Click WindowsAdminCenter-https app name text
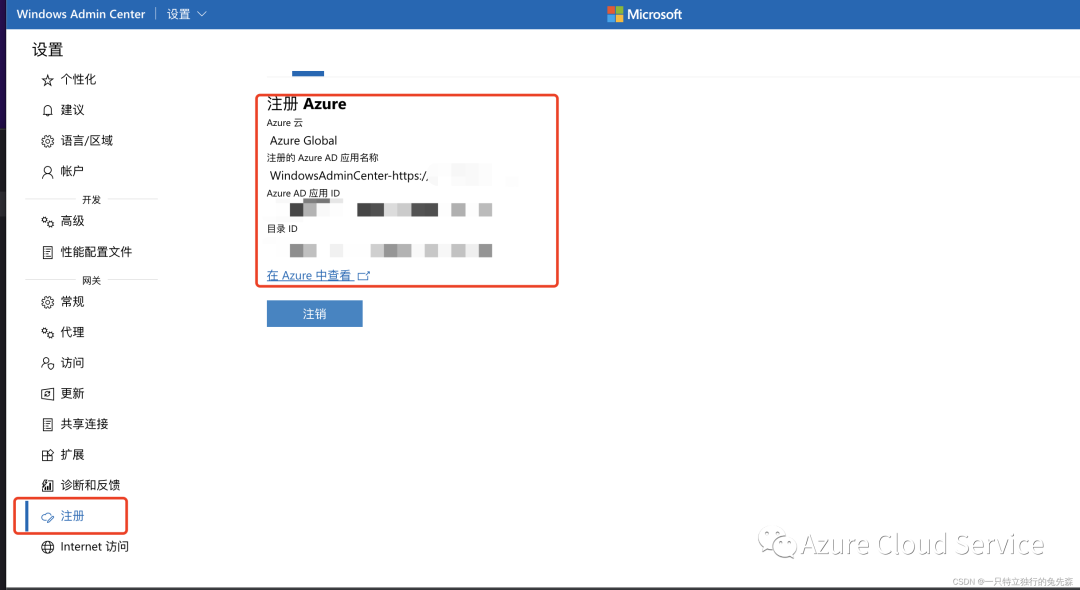Image resolution: width=1080 pixels, height=590 pixels. click(x=349, y=176)
